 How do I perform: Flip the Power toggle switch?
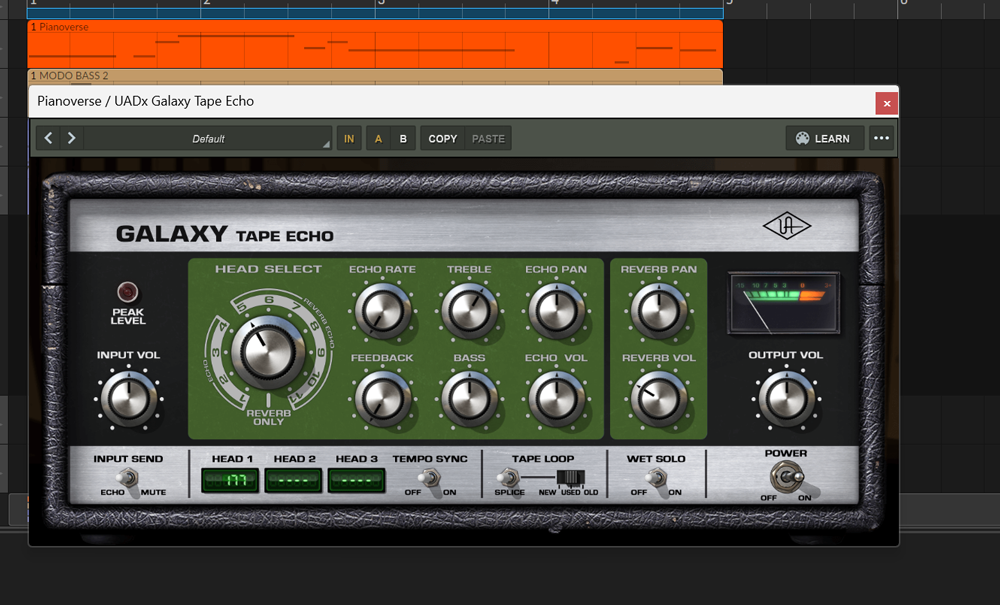click(793, 478)
